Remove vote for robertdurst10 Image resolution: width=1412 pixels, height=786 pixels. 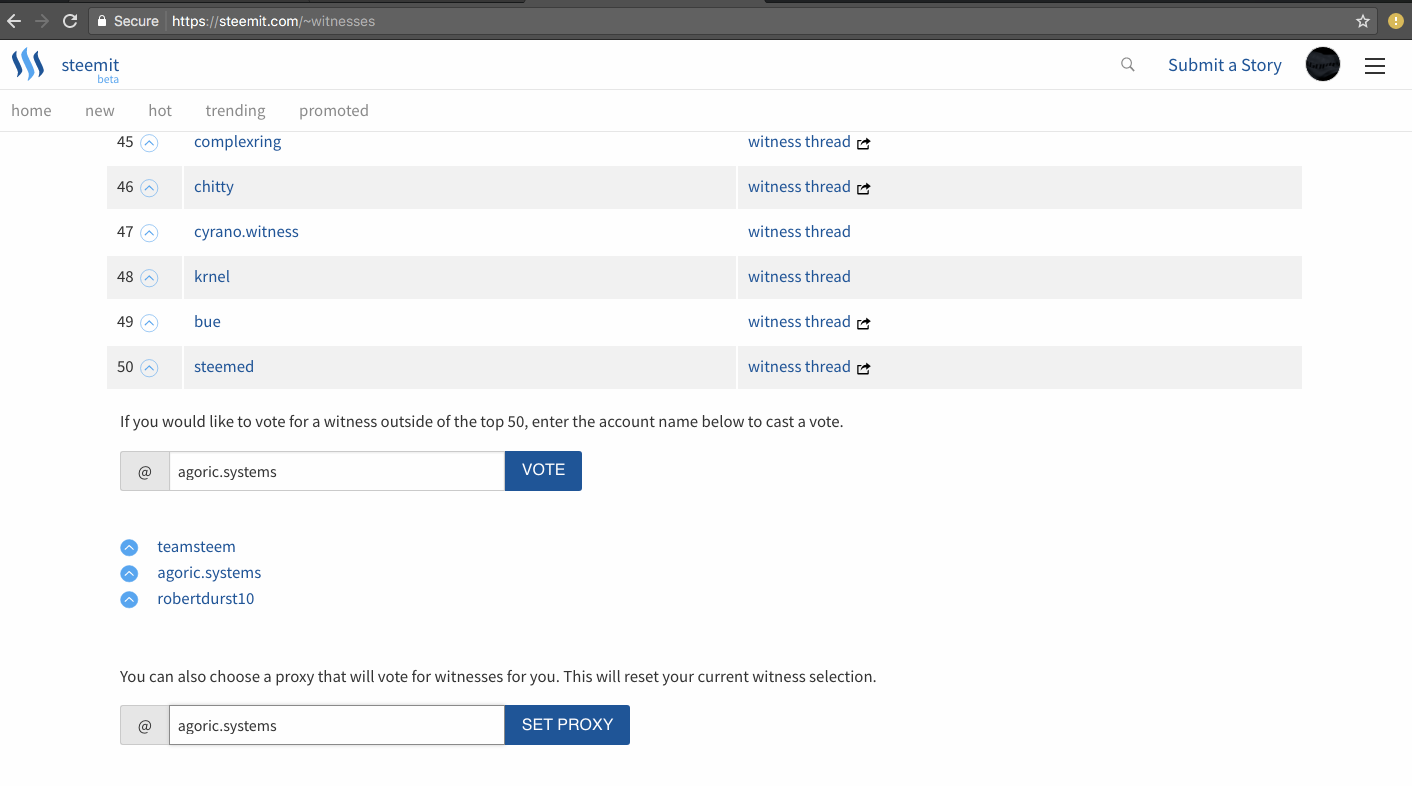129,600
